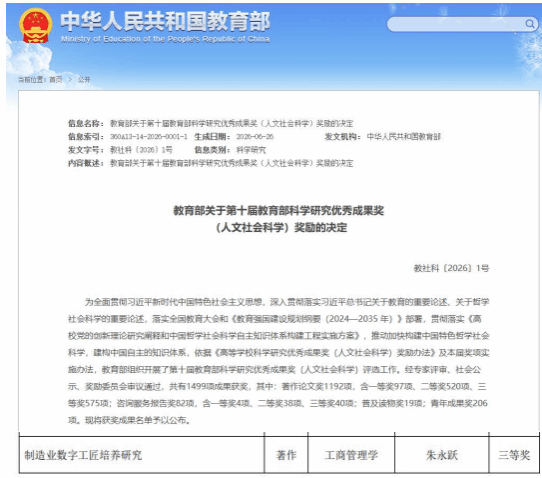
Task: Select the table cell 著作
Action: [286, 455]
